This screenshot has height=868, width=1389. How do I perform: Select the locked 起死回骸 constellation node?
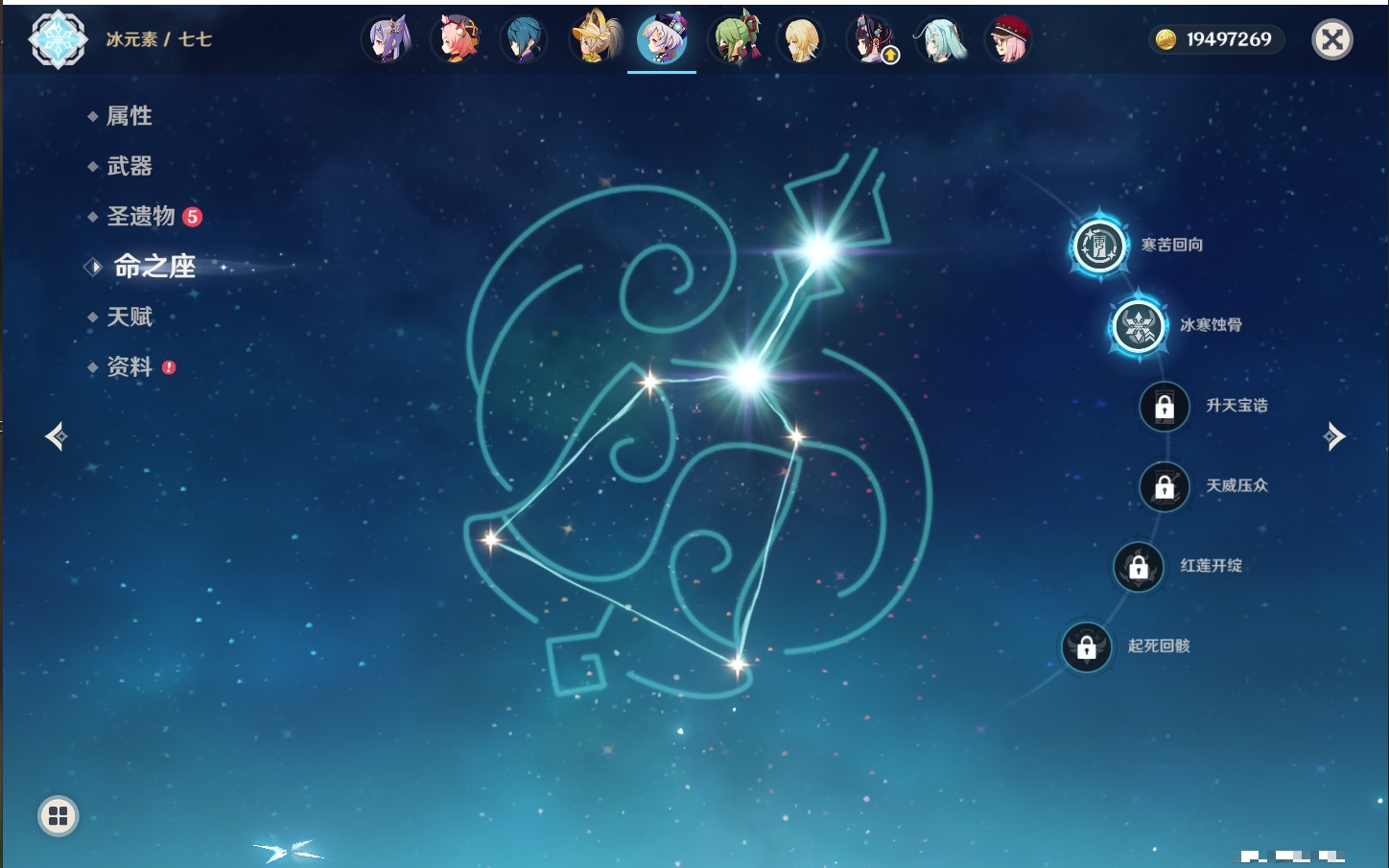[1087, 647]
